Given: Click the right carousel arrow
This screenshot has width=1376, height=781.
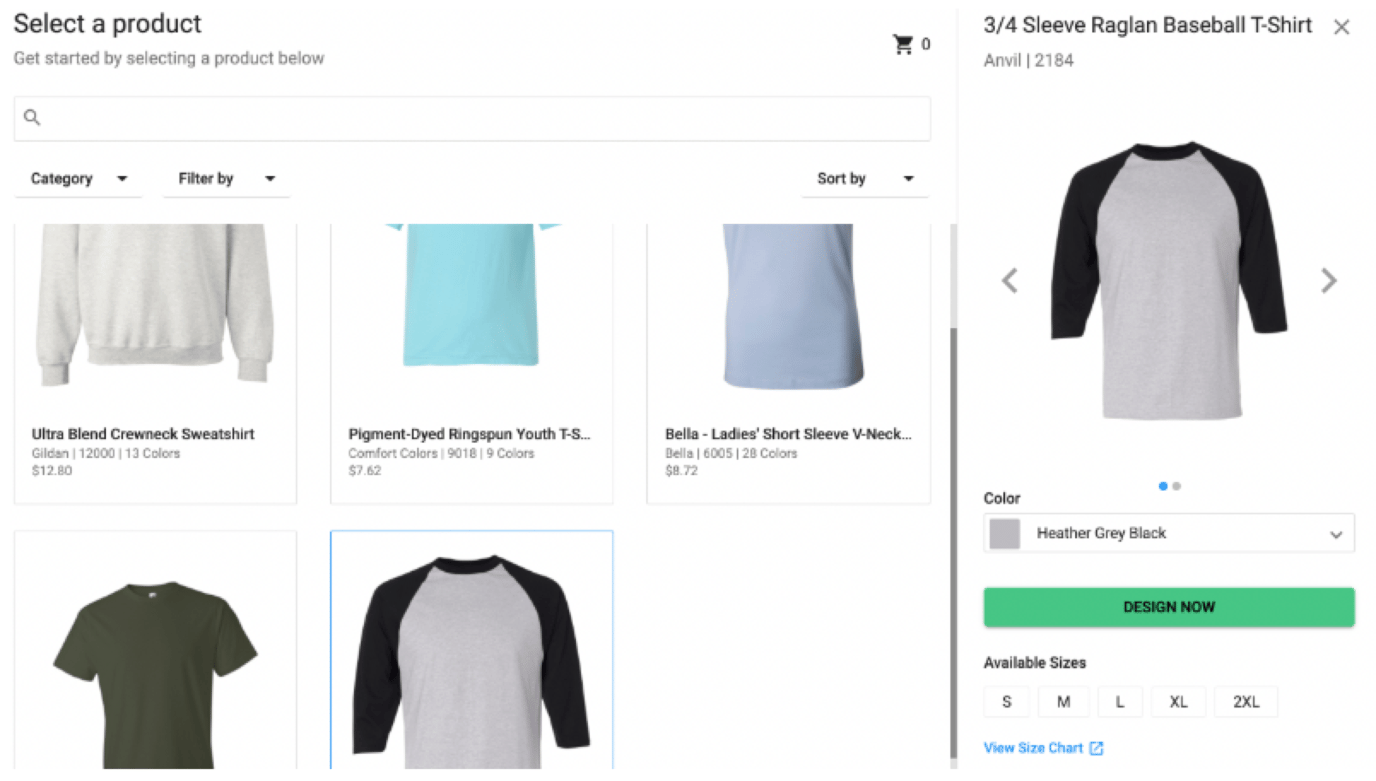Looking at the screenshot, I should (1329, 281).
